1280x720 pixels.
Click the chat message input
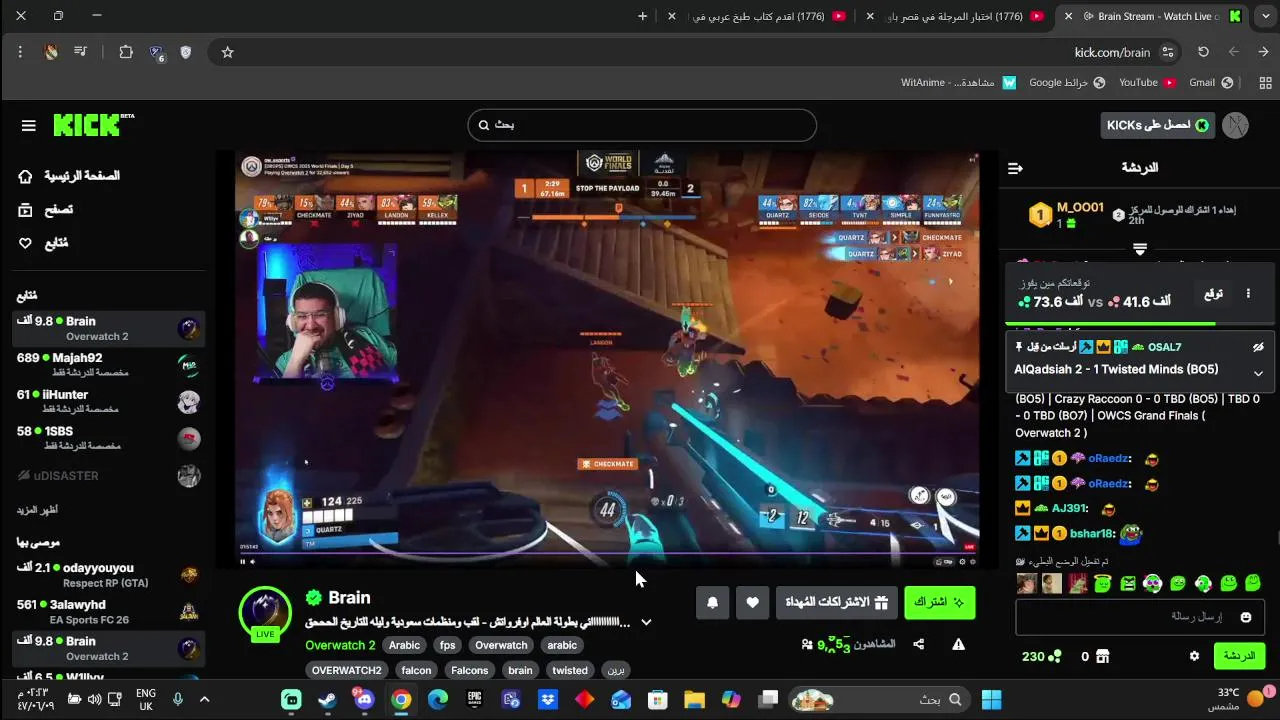(x=1139, y=618)
